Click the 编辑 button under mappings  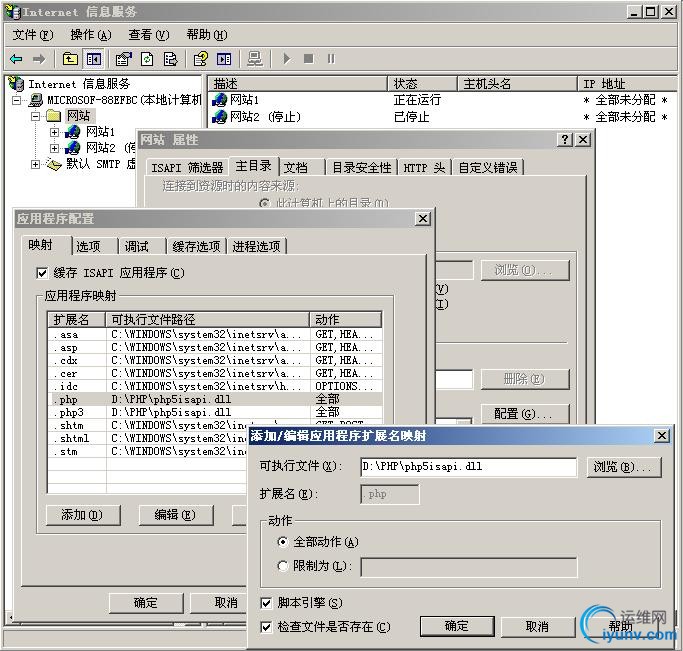click(176, 515)
